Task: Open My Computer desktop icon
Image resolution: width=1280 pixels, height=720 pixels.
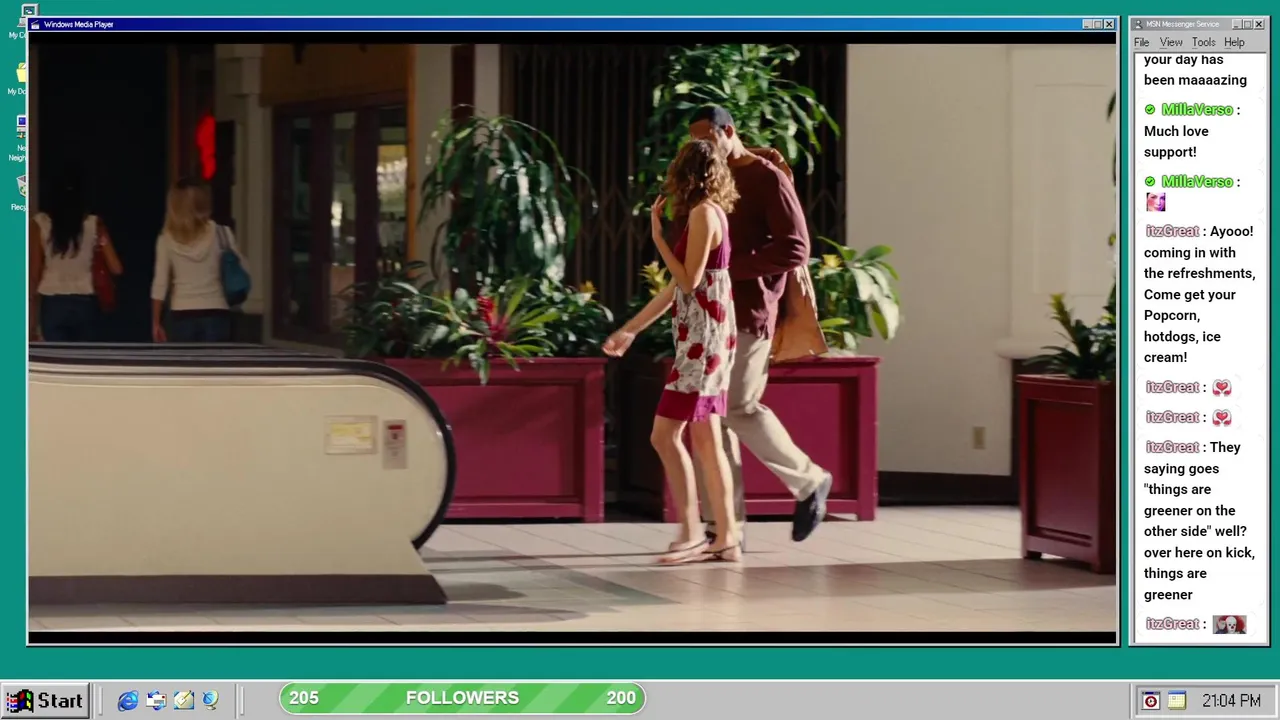Action: [x=20, y=22]
